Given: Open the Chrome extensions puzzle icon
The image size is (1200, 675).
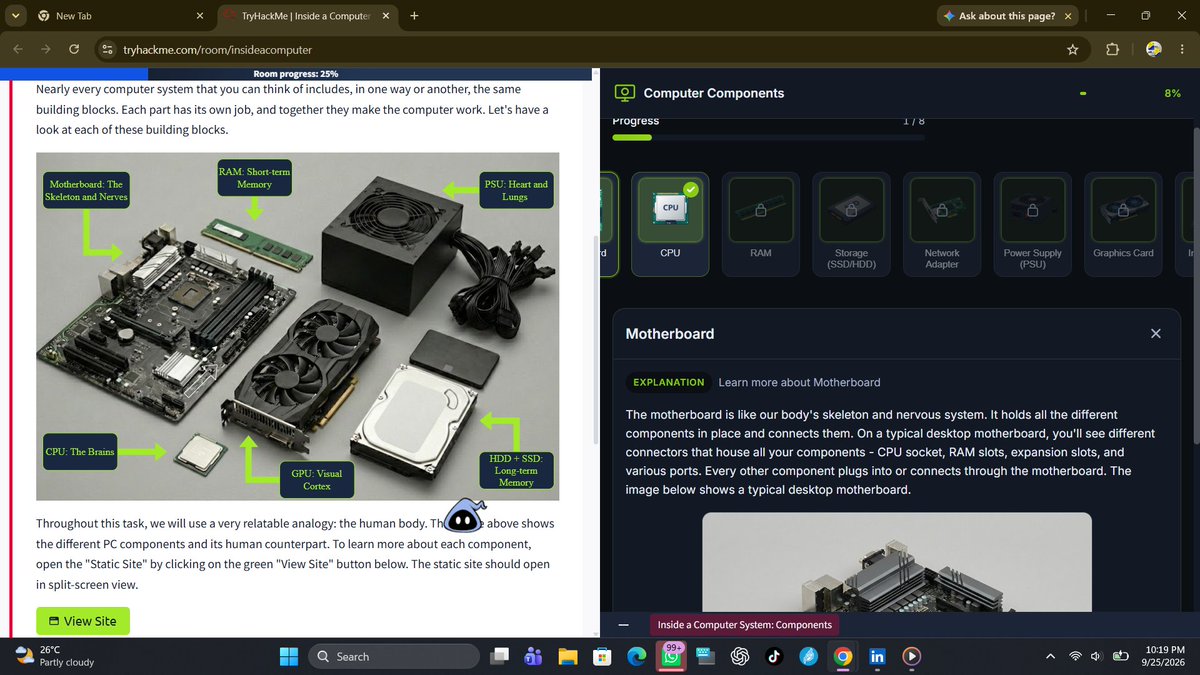Looking at the screenshot, I should click(1112, 49).
